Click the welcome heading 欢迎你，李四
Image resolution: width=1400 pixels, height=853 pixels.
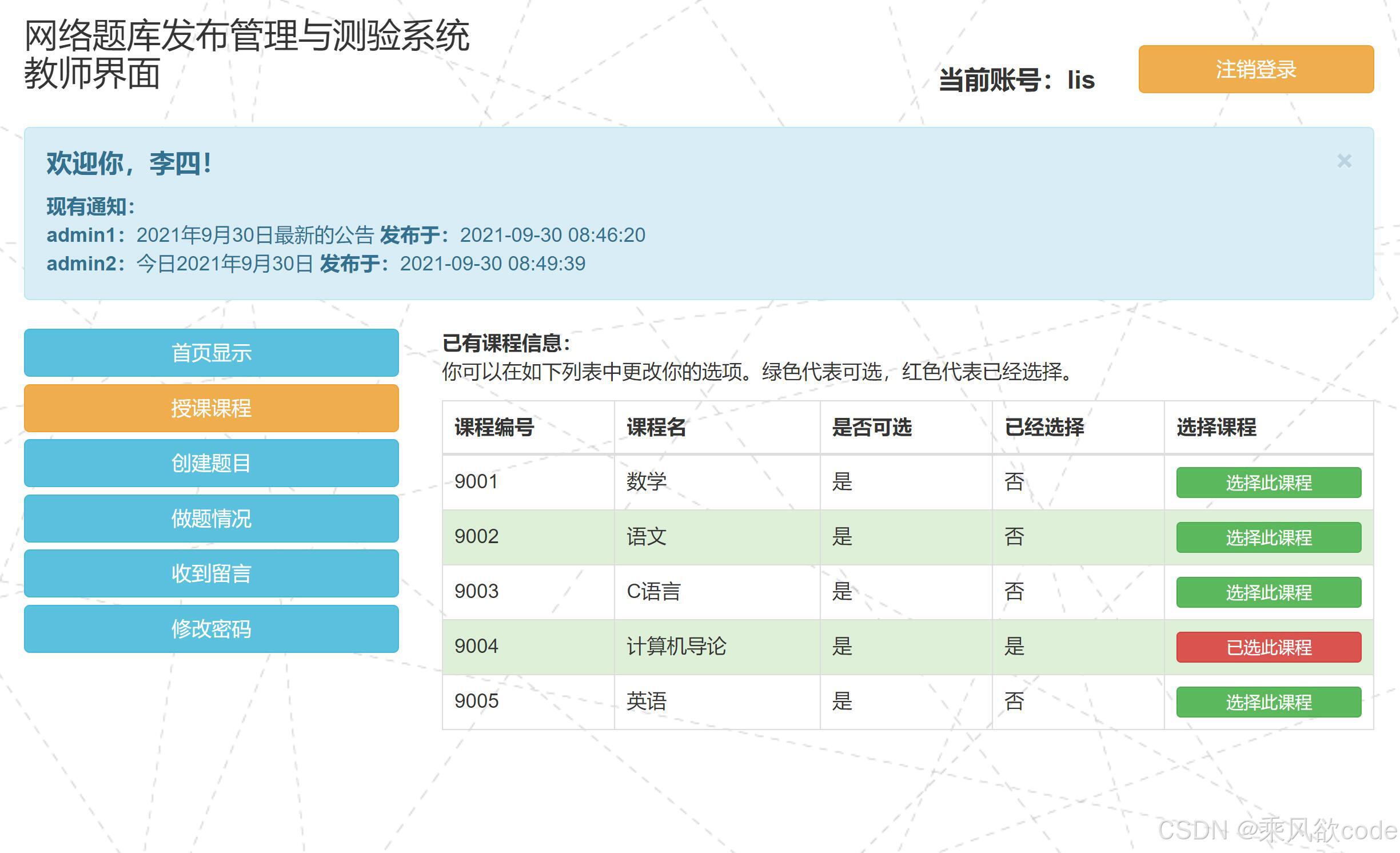127,166
